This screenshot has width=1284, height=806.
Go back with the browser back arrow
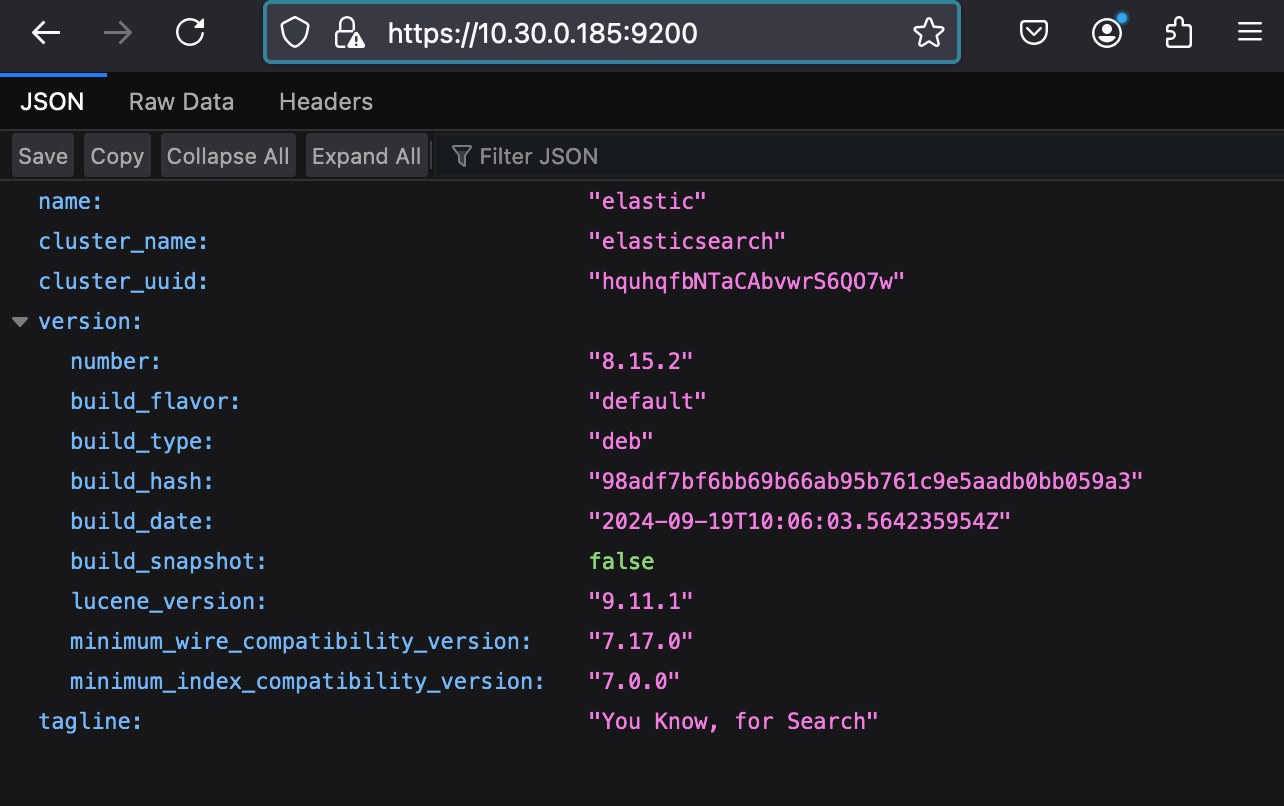point(46,33)
